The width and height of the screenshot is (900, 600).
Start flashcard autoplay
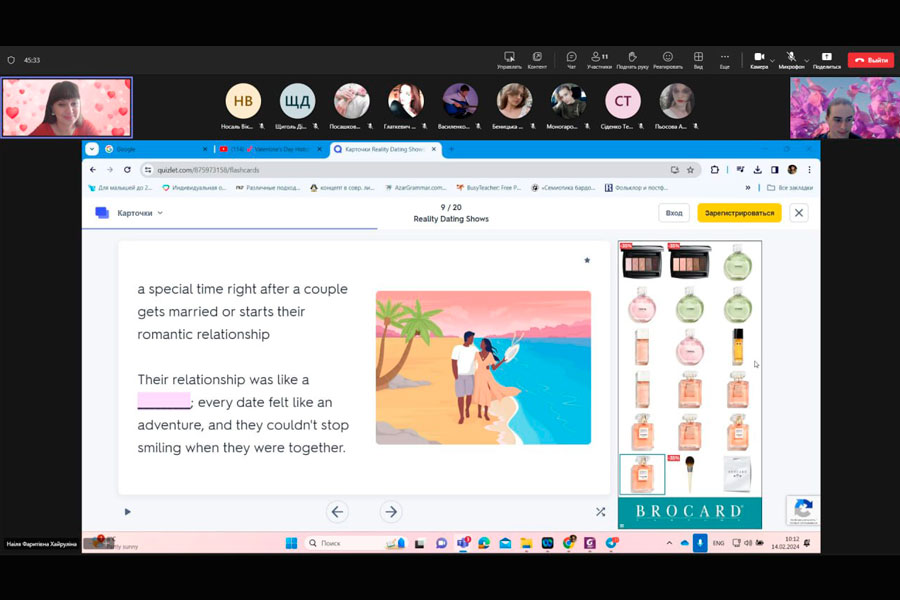click(x=127, y=512)
